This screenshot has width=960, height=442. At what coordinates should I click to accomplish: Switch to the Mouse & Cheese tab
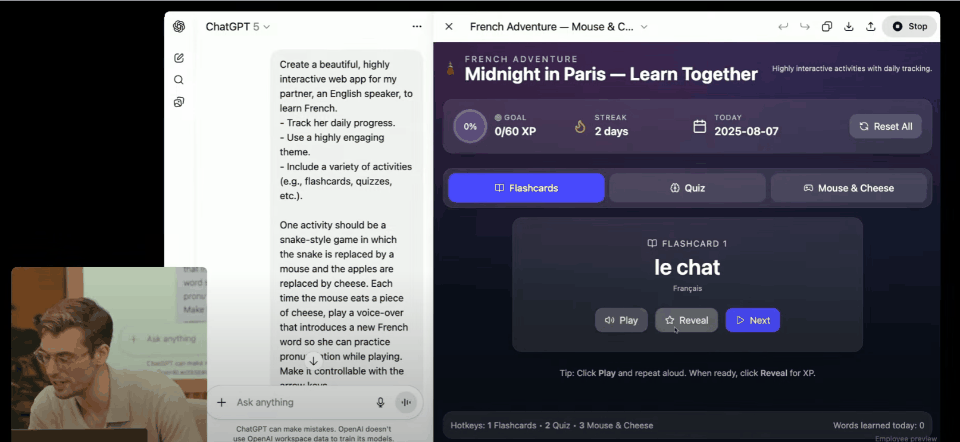(x=849, y=188)
